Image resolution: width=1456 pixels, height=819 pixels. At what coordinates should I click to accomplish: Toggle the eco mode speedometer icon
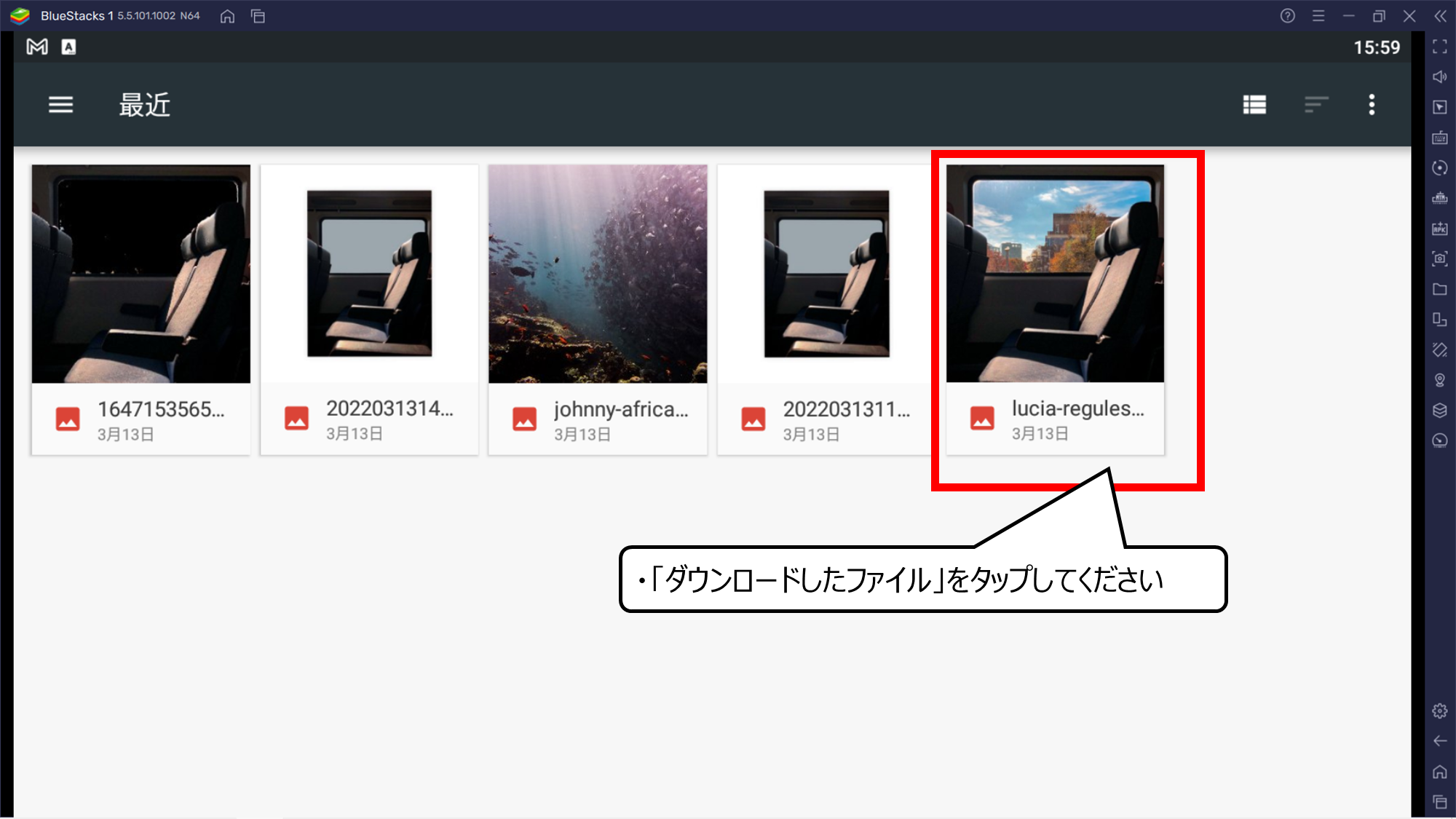coord(1440,440)
